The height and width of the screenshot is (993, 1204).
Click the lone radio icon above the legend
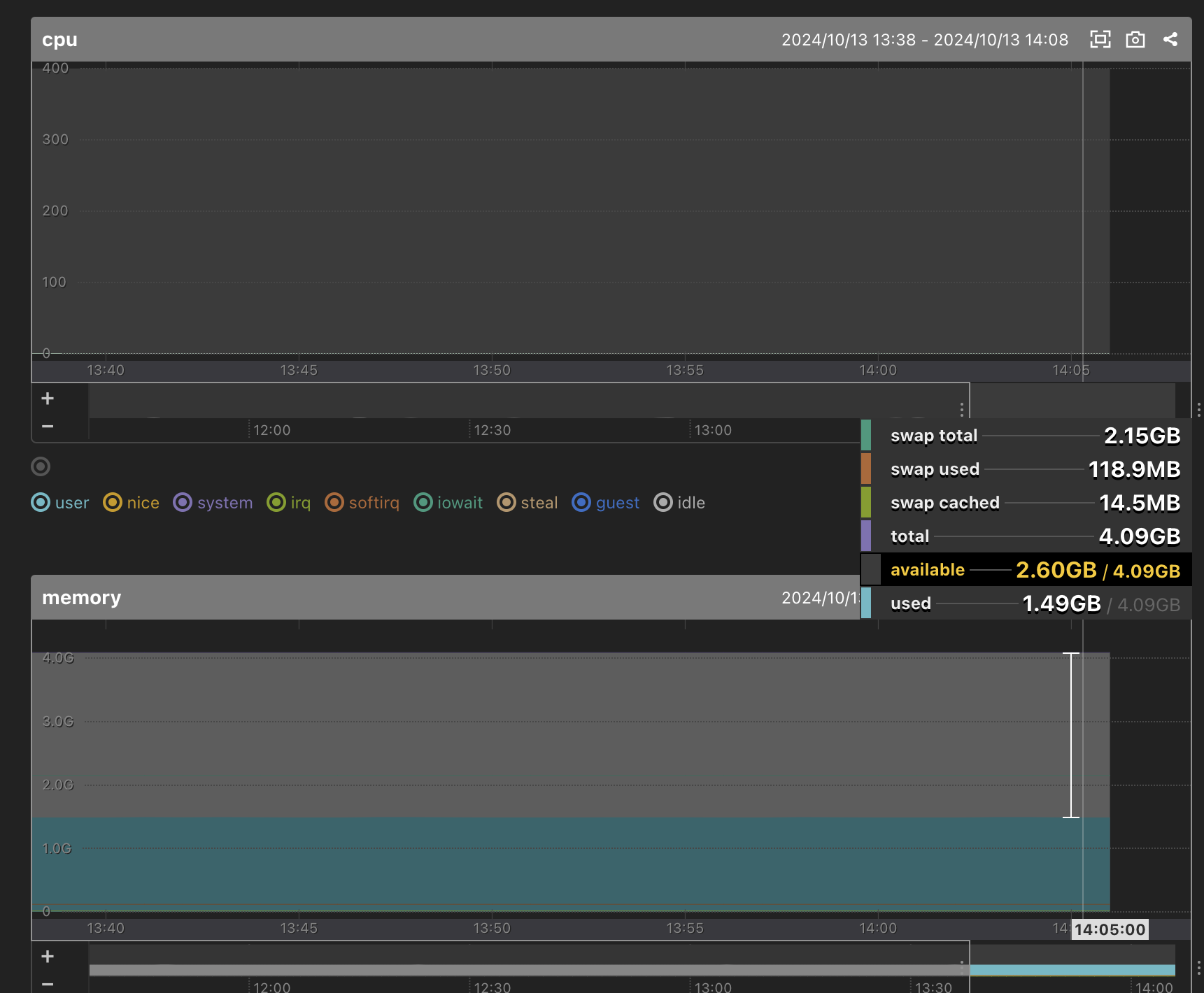point(40,466)
